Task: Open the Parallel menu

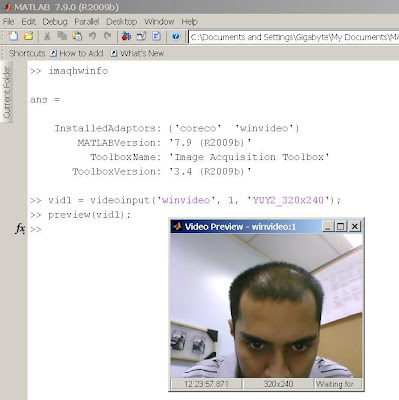Action: pos(87,22)
